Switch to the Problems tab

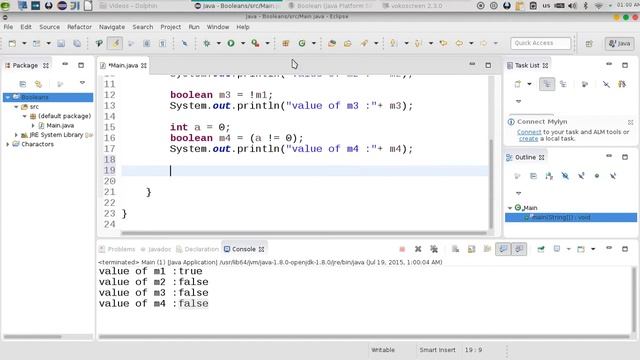click(x=117, y=249)
